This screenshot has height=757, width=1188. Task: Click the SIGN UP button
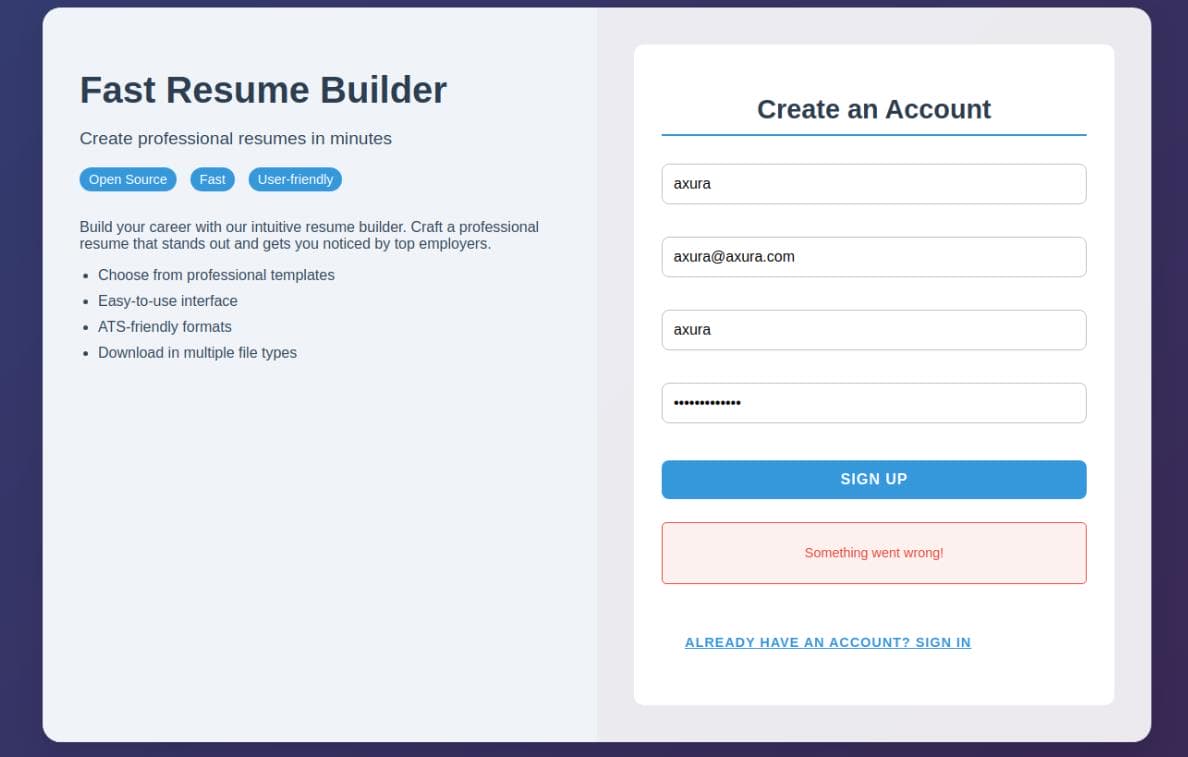coord(874,479)
